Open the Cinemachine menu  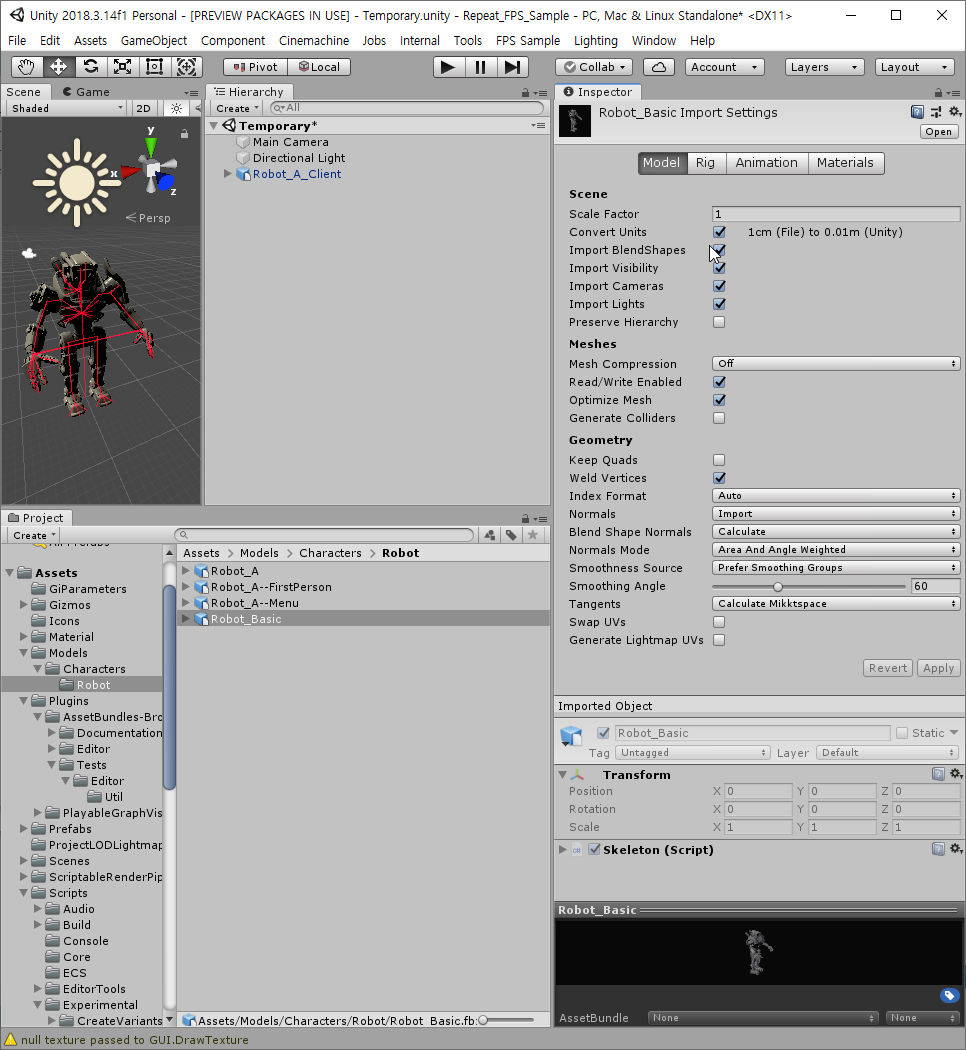tap(314, 41)
